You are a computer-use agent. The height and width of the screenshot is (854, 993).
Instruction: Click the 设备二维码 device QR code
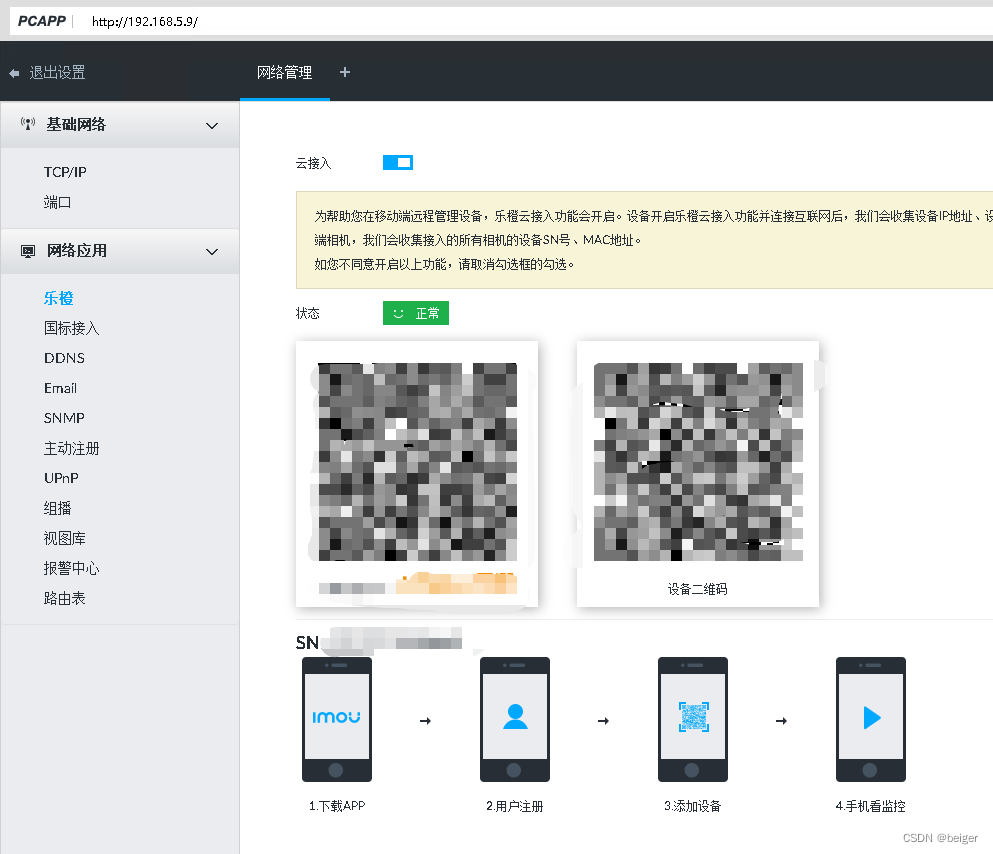(698, 462)
